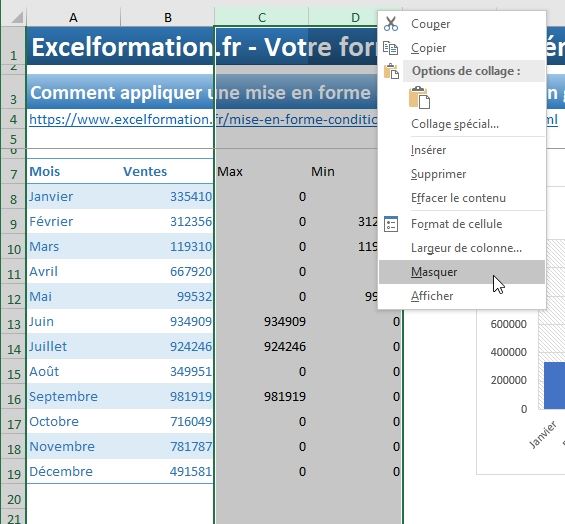Select Supprimer in the context menu
The width and height of the screenshot is (565, 524).
pos(462,174)
